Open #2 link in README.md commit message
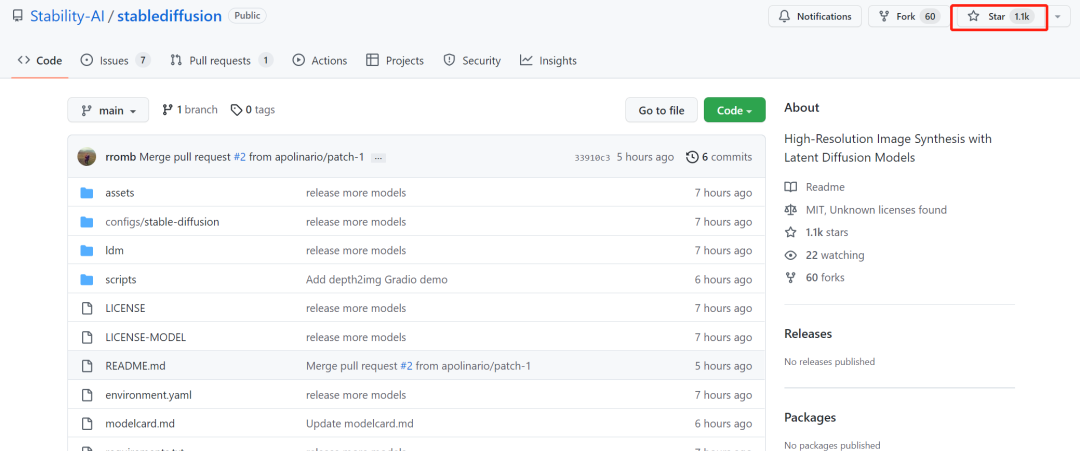Screen dimensions: 1080x451 click(406, 366)
